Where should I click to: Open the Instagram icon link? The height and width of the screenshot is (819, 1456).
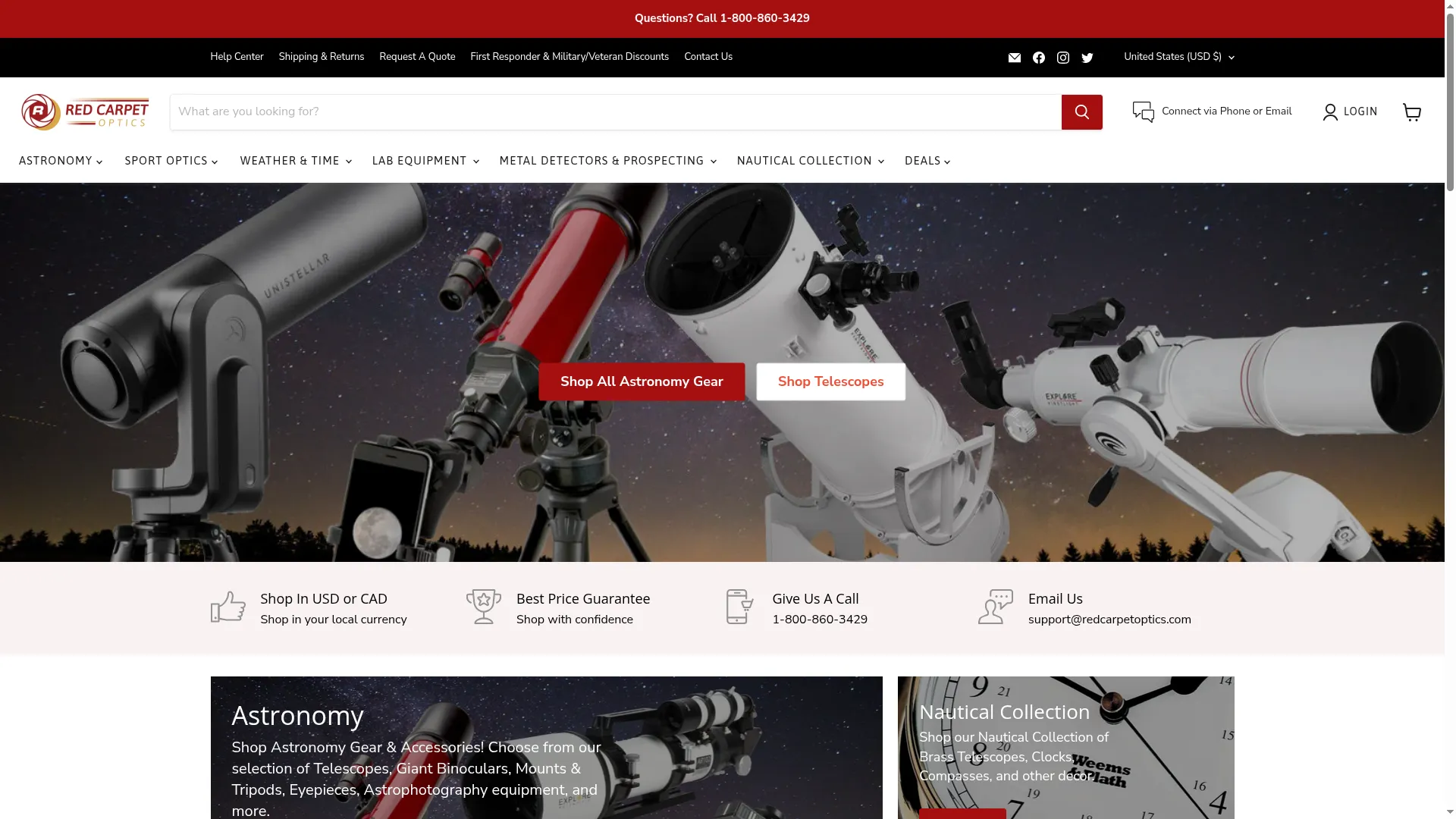[1063, 58]
